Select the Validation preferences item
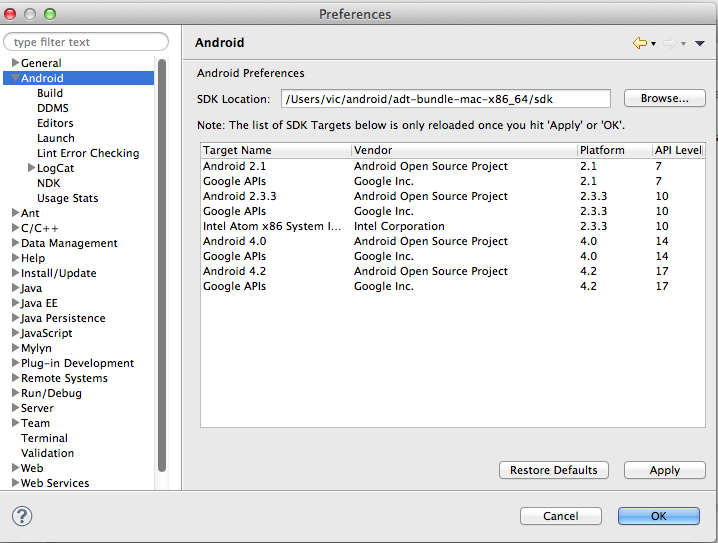718x543 pixels. [x=48, y=453]
